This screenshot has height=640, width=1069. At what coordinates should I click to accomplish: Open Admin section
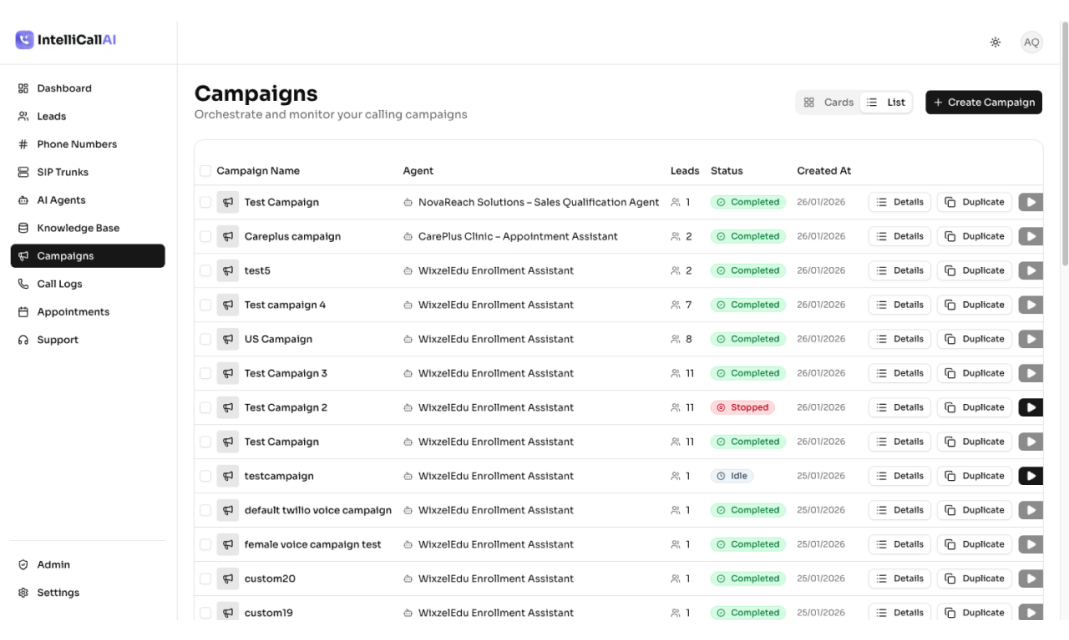click(x=87, y=565)
